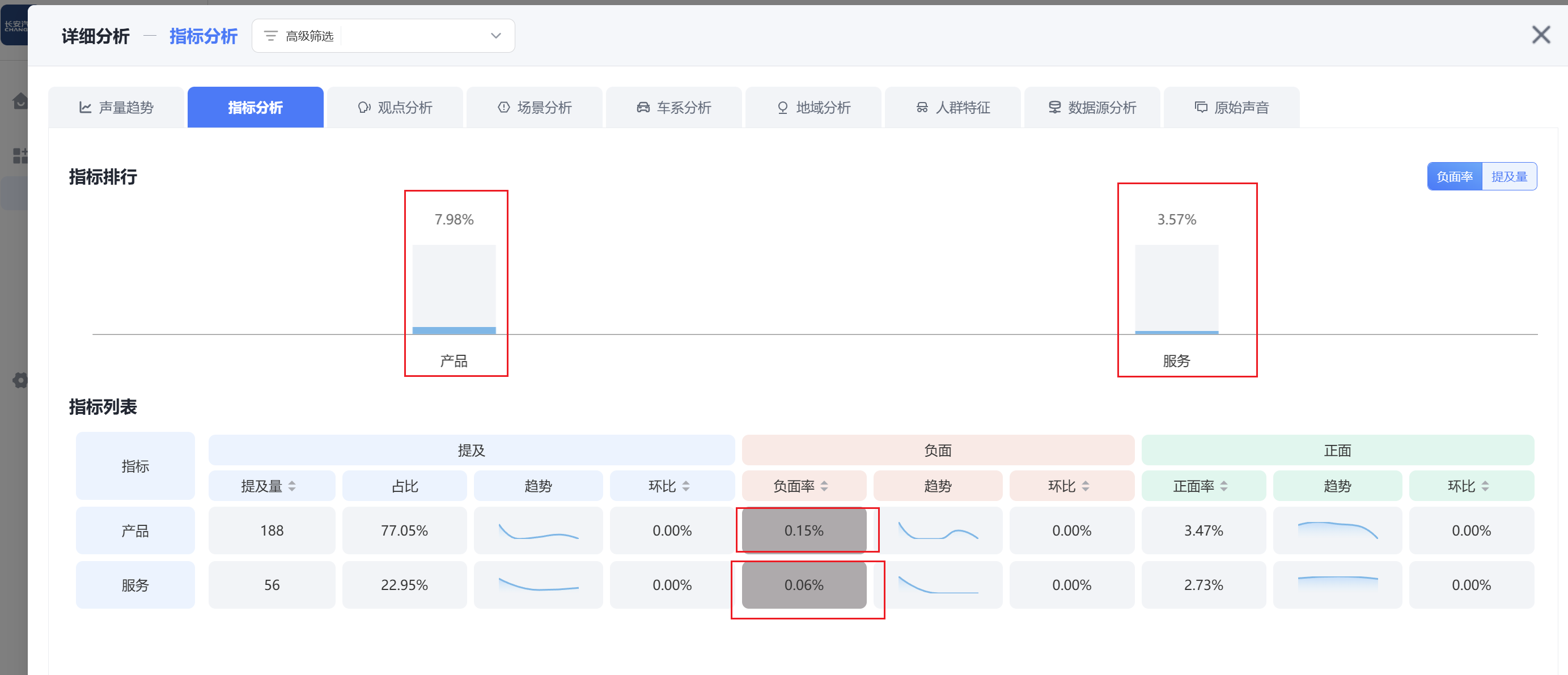The width and height of the screenshot is (1568, 675).
Task: Click the 产品 row label in table
Action: click(x=135, y=530)
